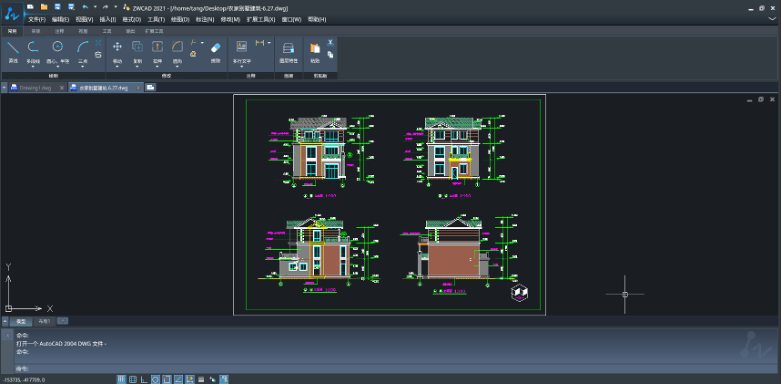
Task: Expand the Polyline tool dropdown arrow
Action: click(x=33, y=66)
